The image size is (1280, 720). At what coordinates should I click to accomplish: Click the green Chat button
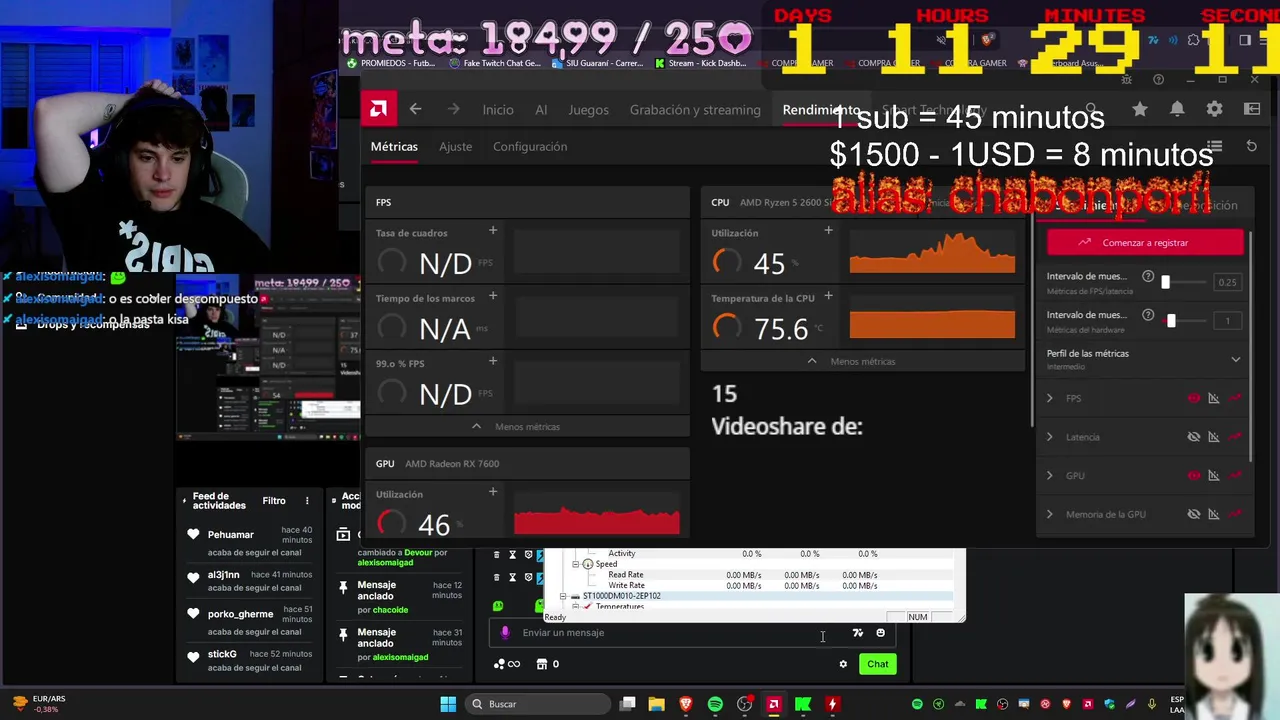pos(878,664)
